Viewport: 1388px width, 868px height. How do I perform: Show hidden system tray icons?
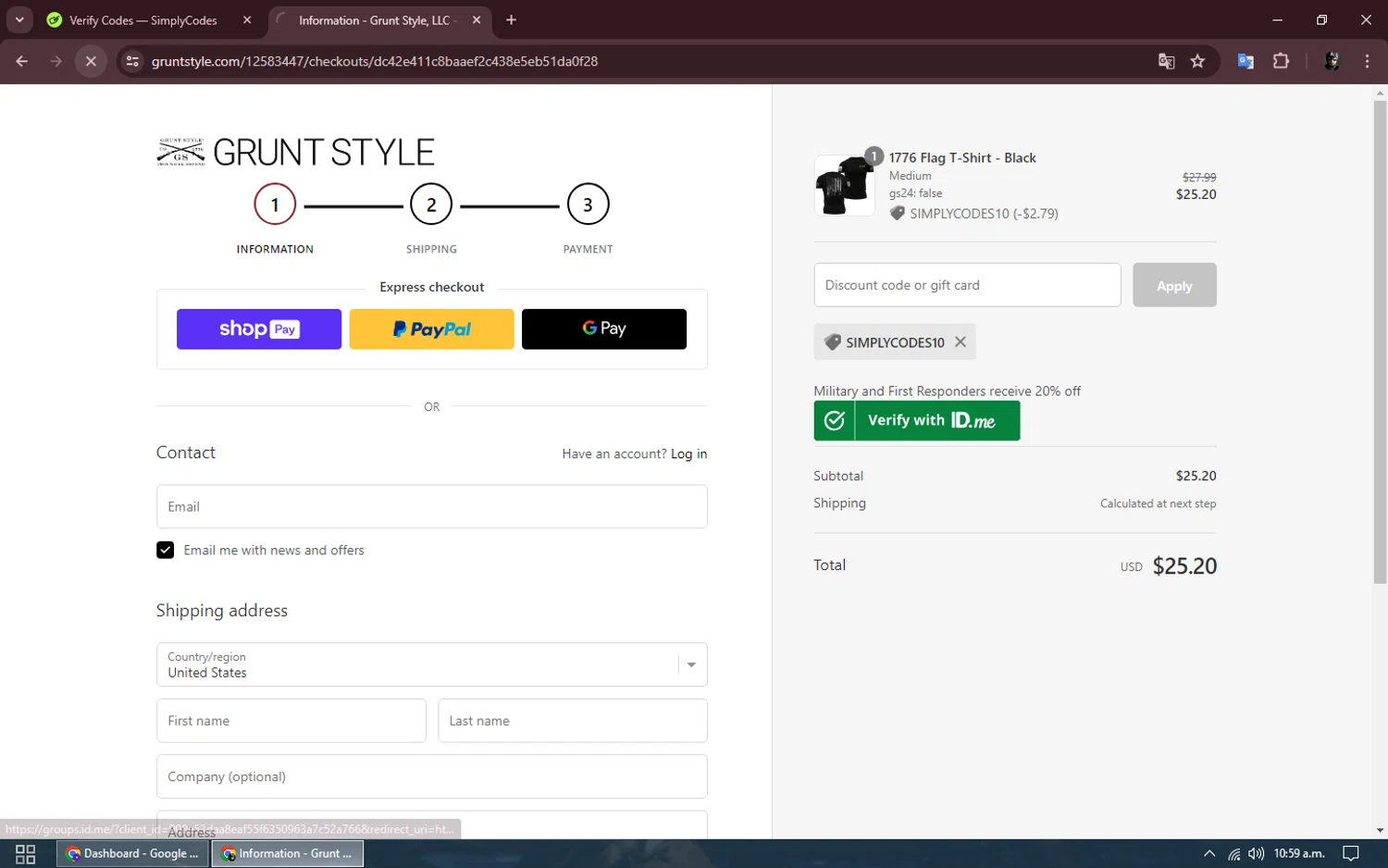tap(1208, 853)
